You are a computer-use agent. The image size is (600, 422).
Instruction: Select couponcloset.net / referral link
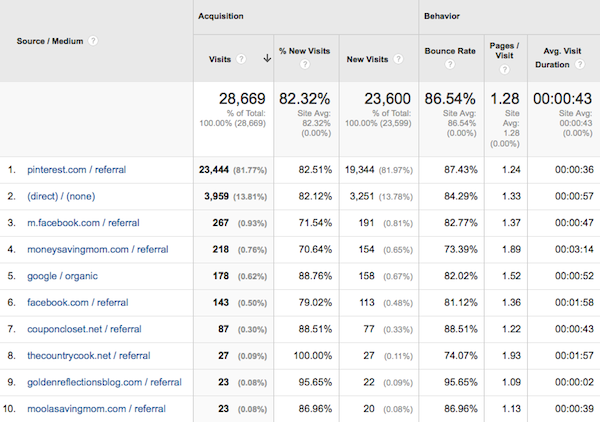pos(87,328)
